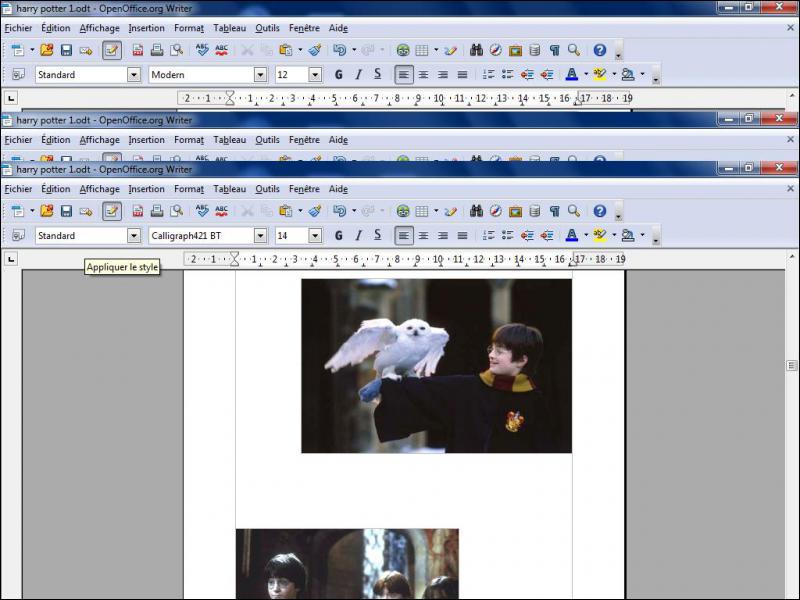Print the document from the front window toolbar

click(x=157, y=211)
